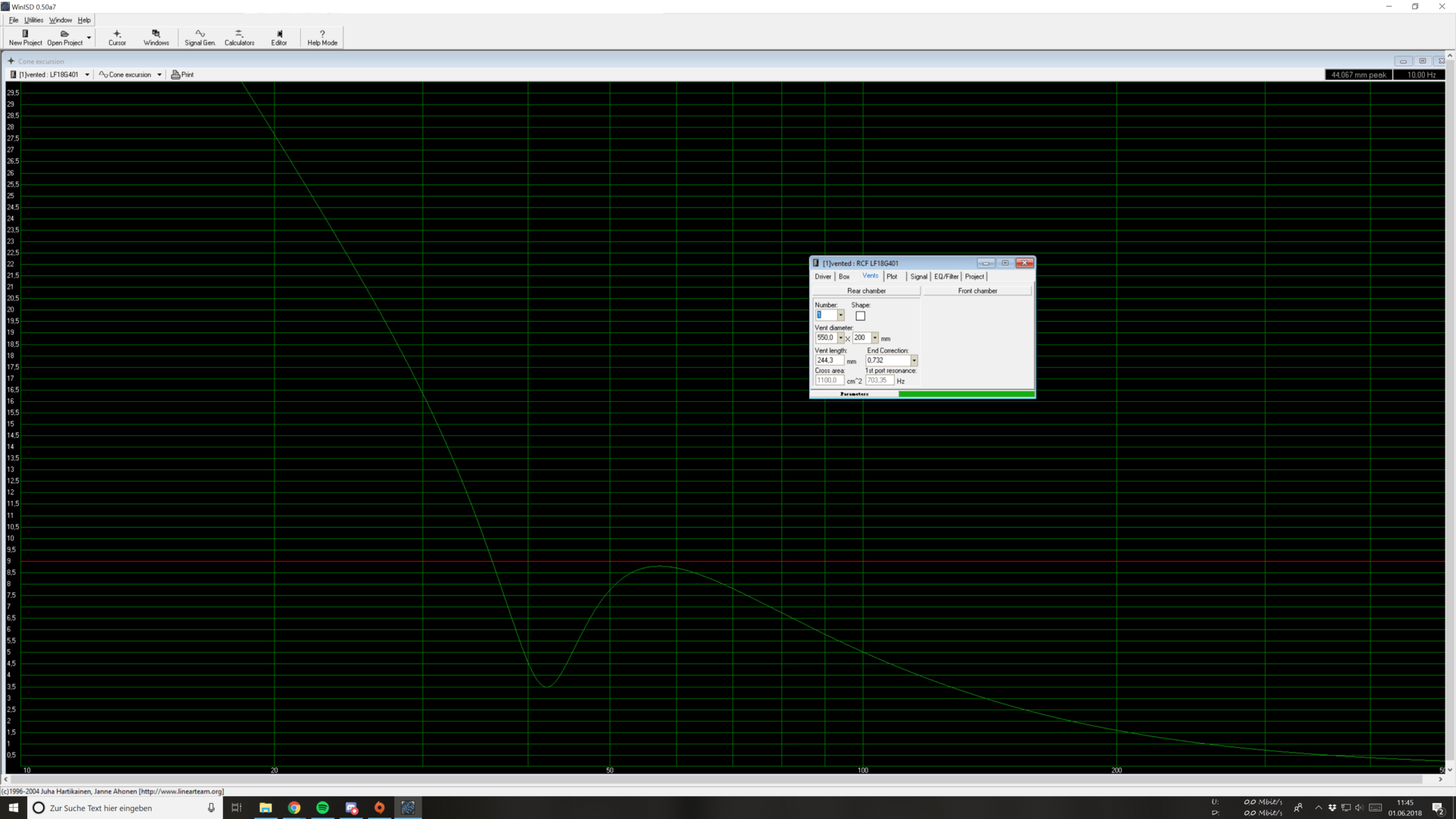Enable Help Mode question mark icon

[322, 34]
